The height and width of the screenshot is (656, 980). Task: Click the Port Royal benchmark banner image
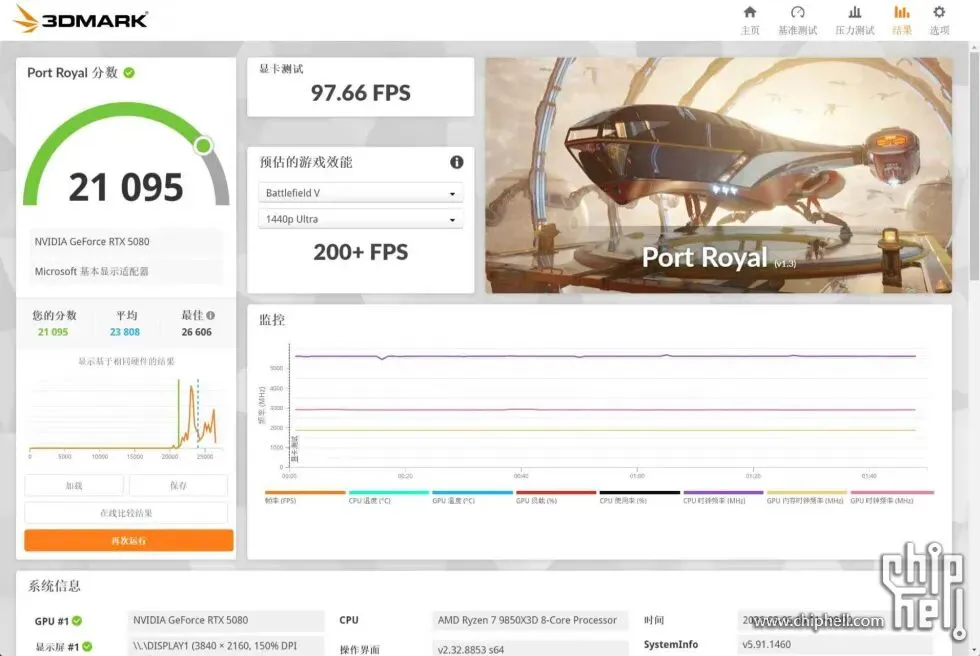coord(719,176)
